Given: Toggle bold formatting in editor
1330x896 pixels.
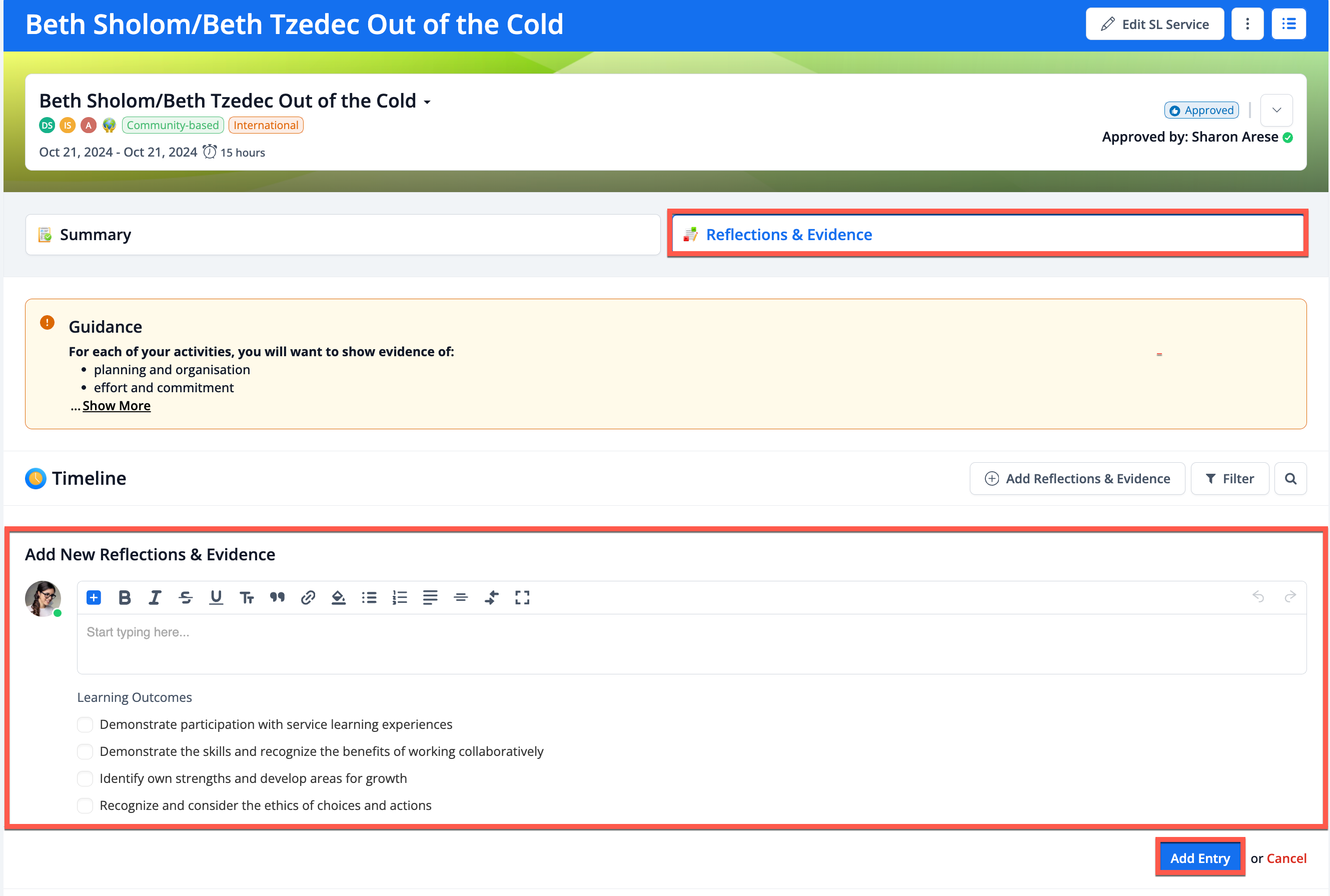Looking at the screenshot, I should (x=125, y=598).
